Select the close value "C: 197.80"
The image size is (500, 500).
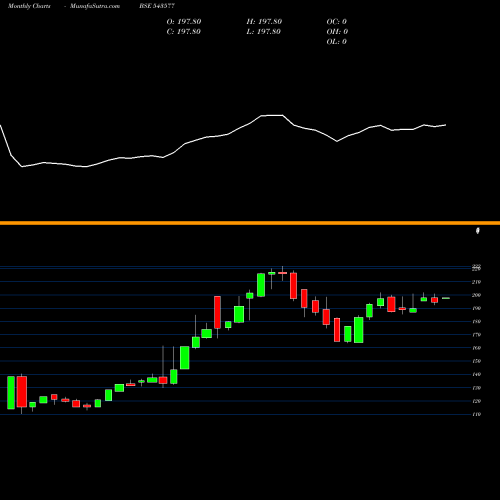[184, 32]
